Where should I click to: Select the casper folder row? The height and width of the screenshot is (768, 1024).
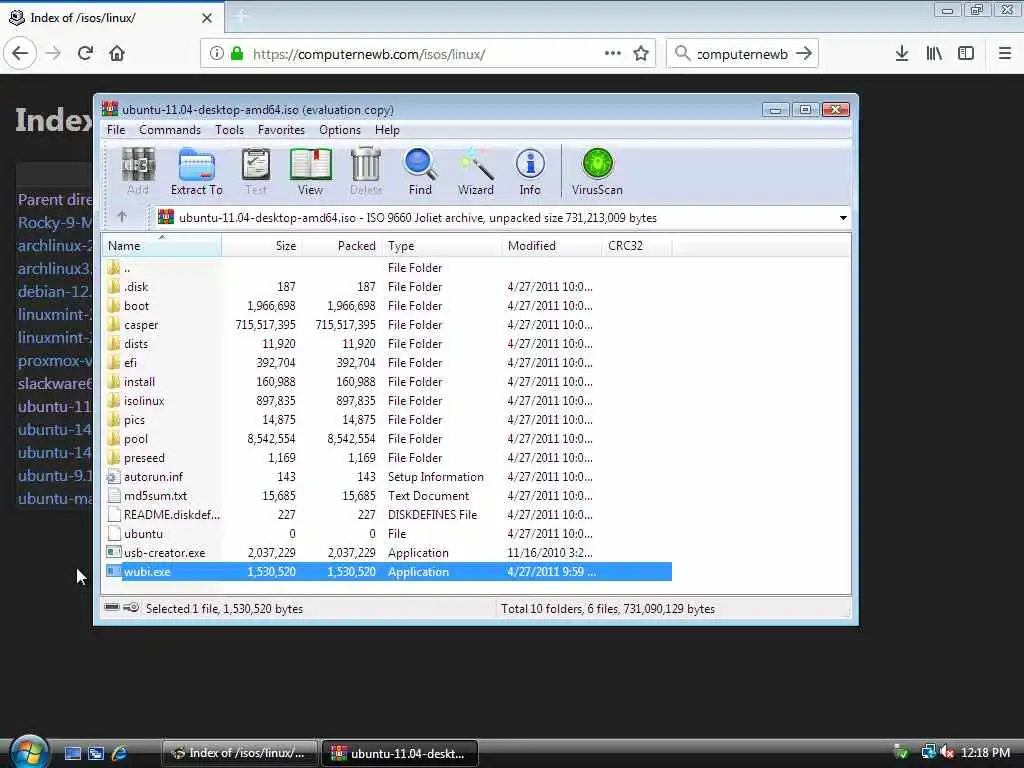[x=388, y=325]
